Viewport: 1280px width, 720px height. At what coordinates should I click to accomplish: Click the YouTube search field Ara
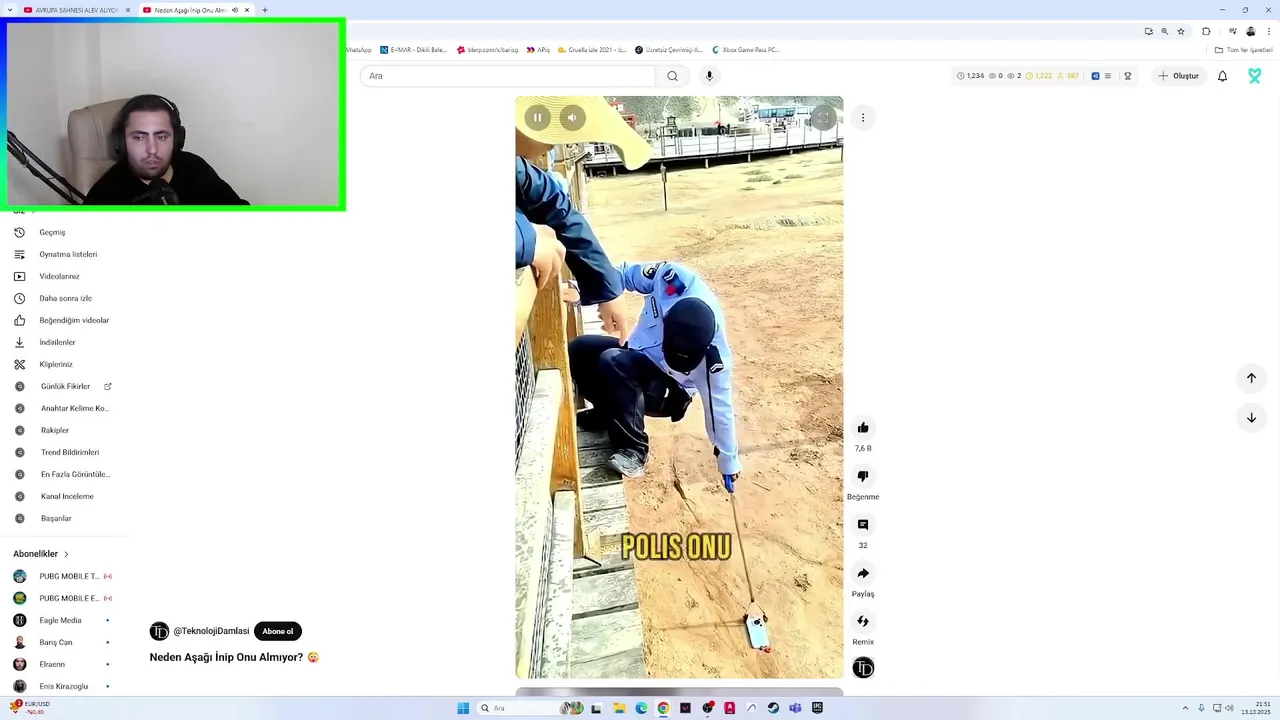(508, 76)
